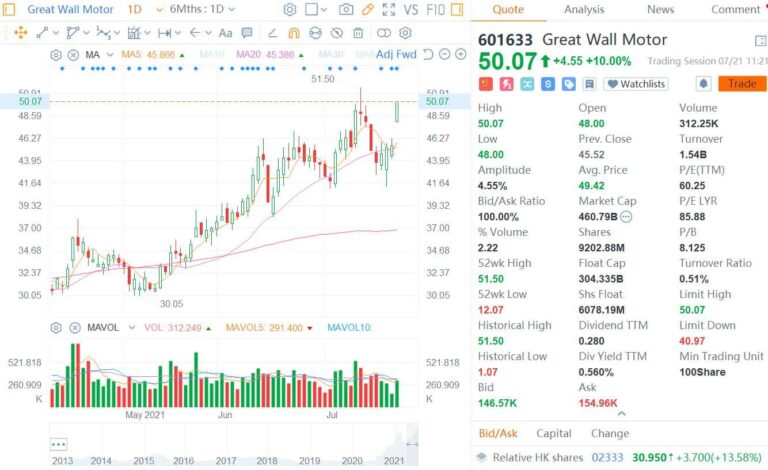The width and height of the screenshot is (768, 470).
Task: Open the Capital tab
Action: pos(553,433)
